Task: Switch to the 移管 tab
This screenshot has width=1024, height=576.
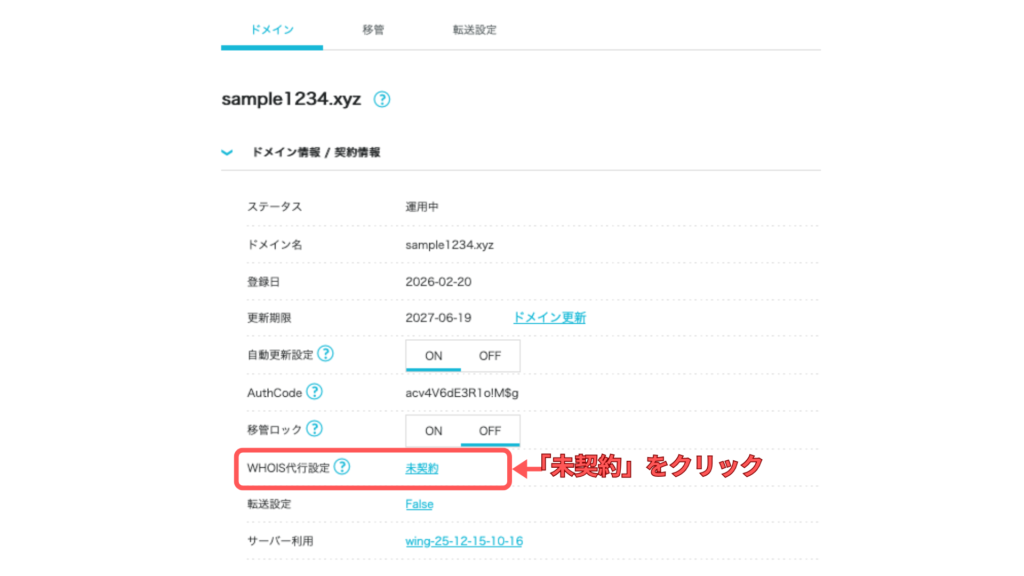Action: [x=373, y=30]
